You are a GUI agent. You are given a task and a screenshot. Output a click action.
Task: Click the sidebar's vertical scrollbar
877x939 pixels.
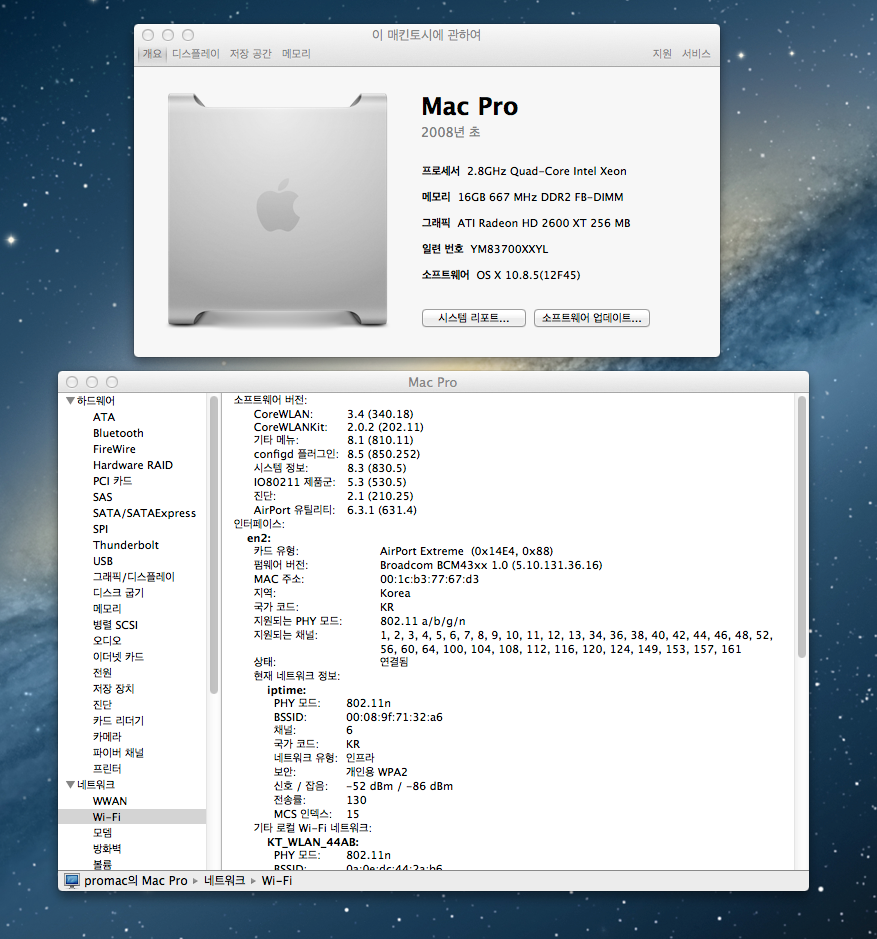[x=213, y=540]
